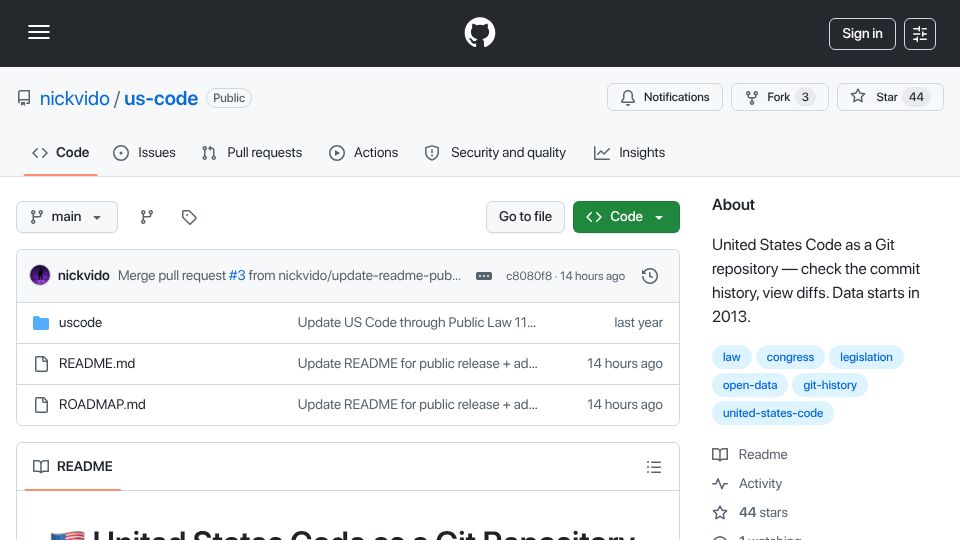The width and height of the screenshot is (960, 540).
Task: Open pull request #3 link
Action: 237,276
